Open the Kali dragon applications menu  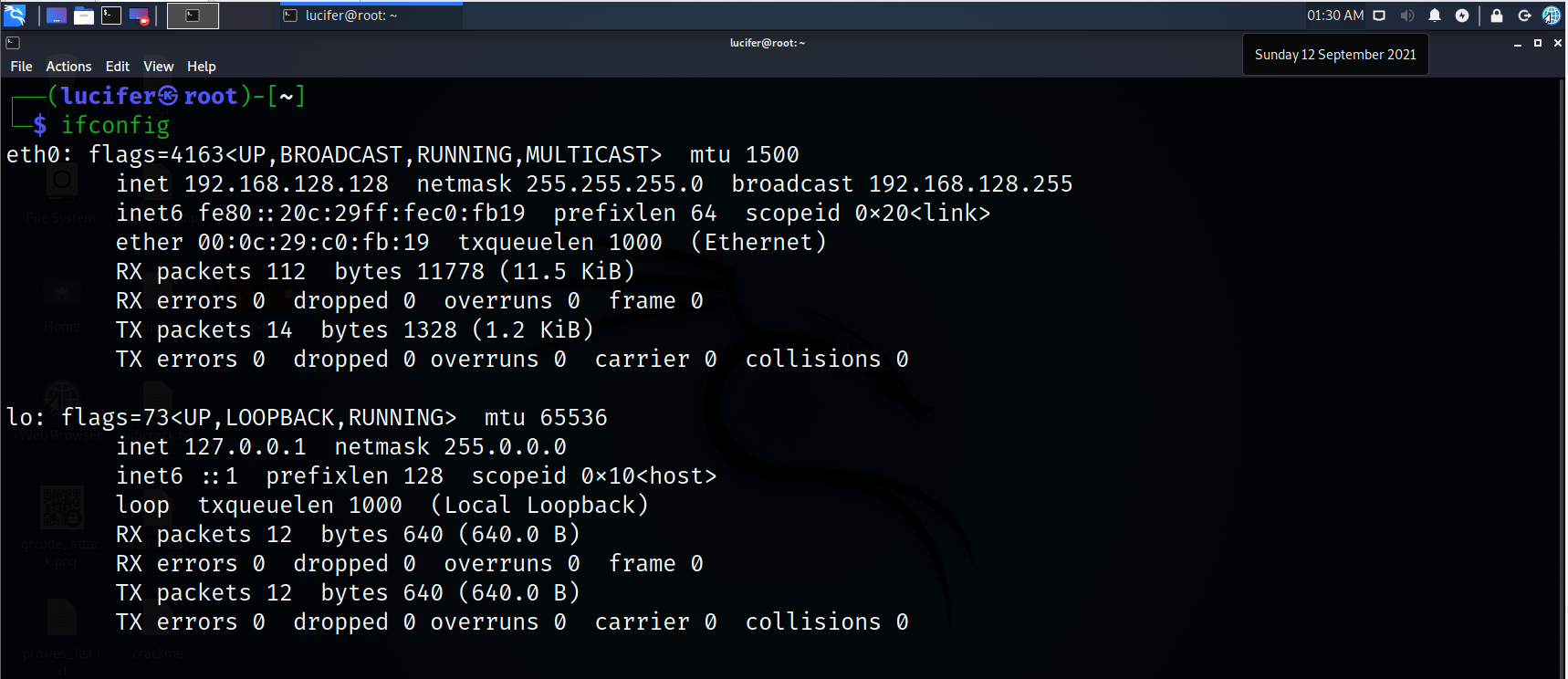pos(16,15)
